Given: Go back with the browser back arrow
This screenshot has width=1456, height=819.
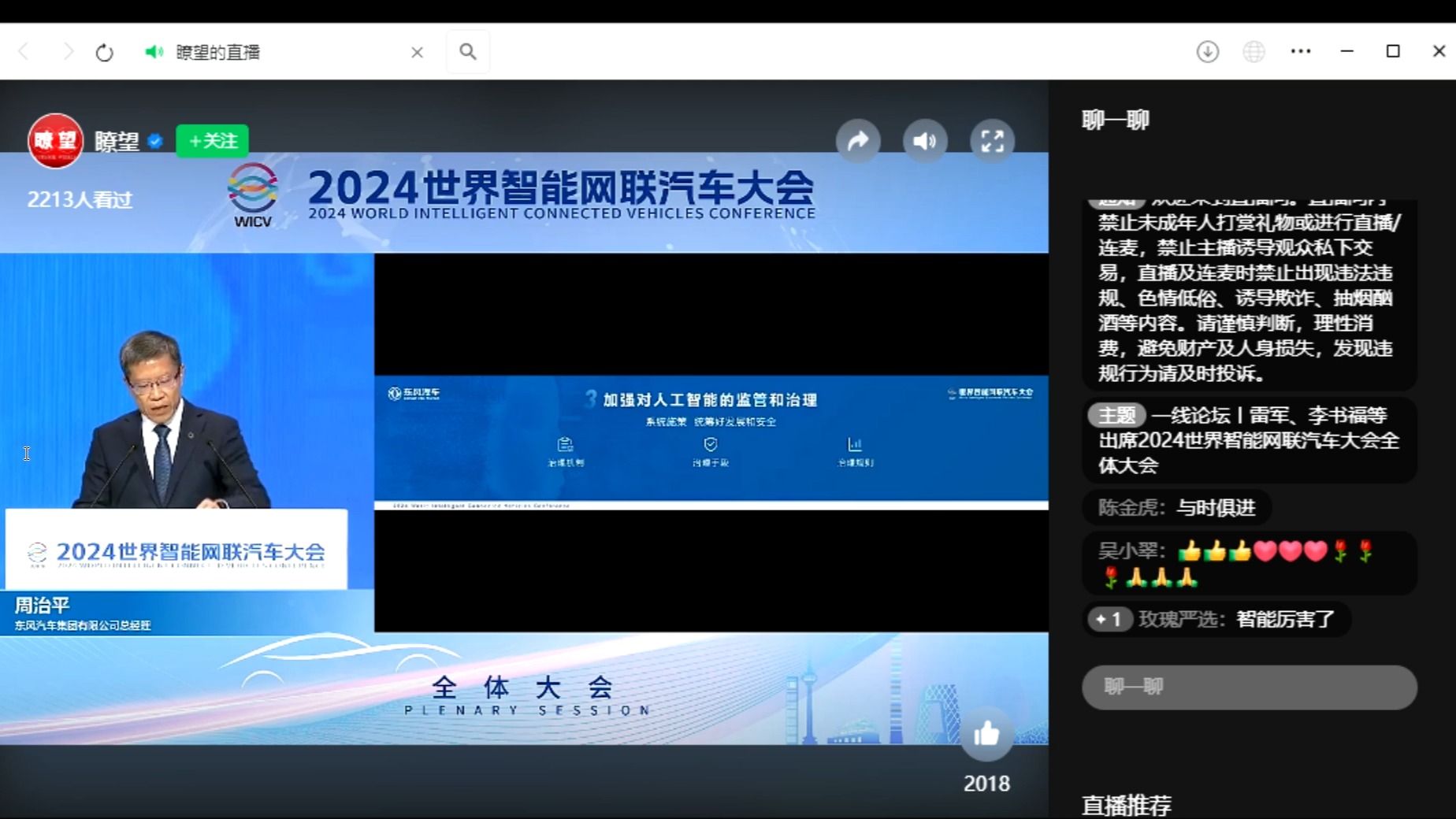Looking at the screenshot, I should (24, 52).
